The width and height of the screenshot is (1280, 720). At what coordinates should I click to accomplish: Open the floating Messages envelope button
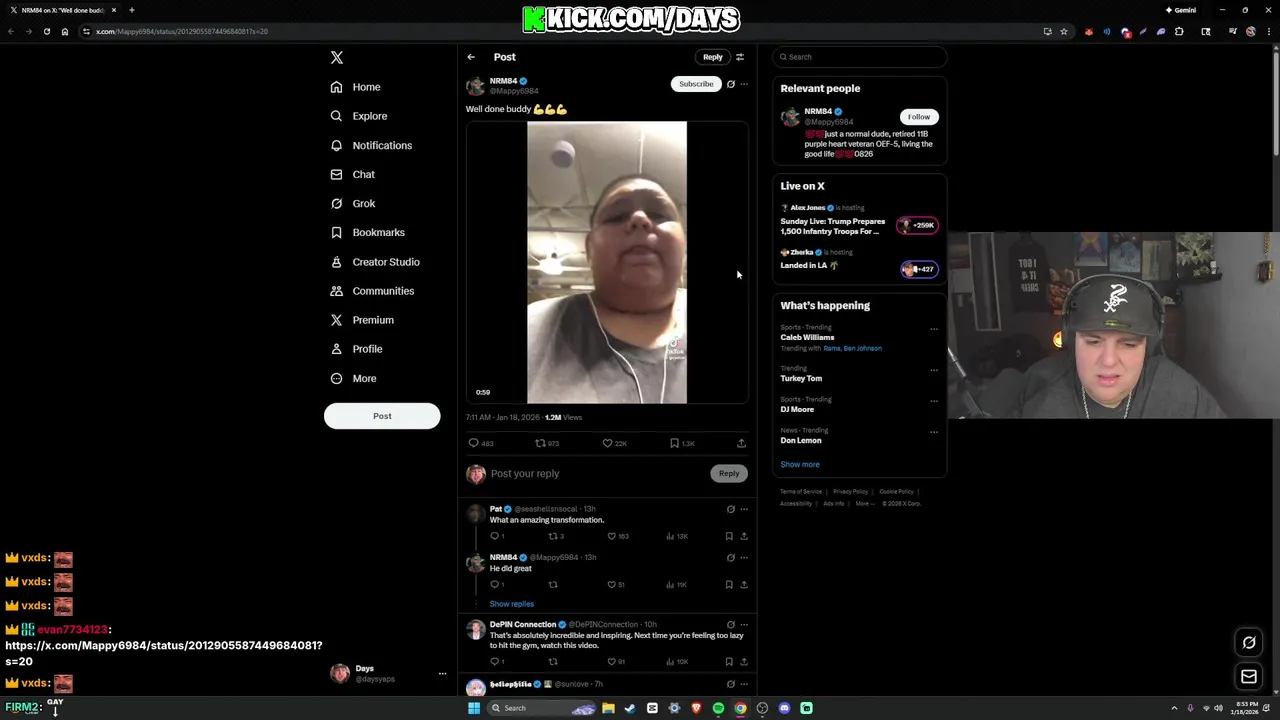[1249, 677]
